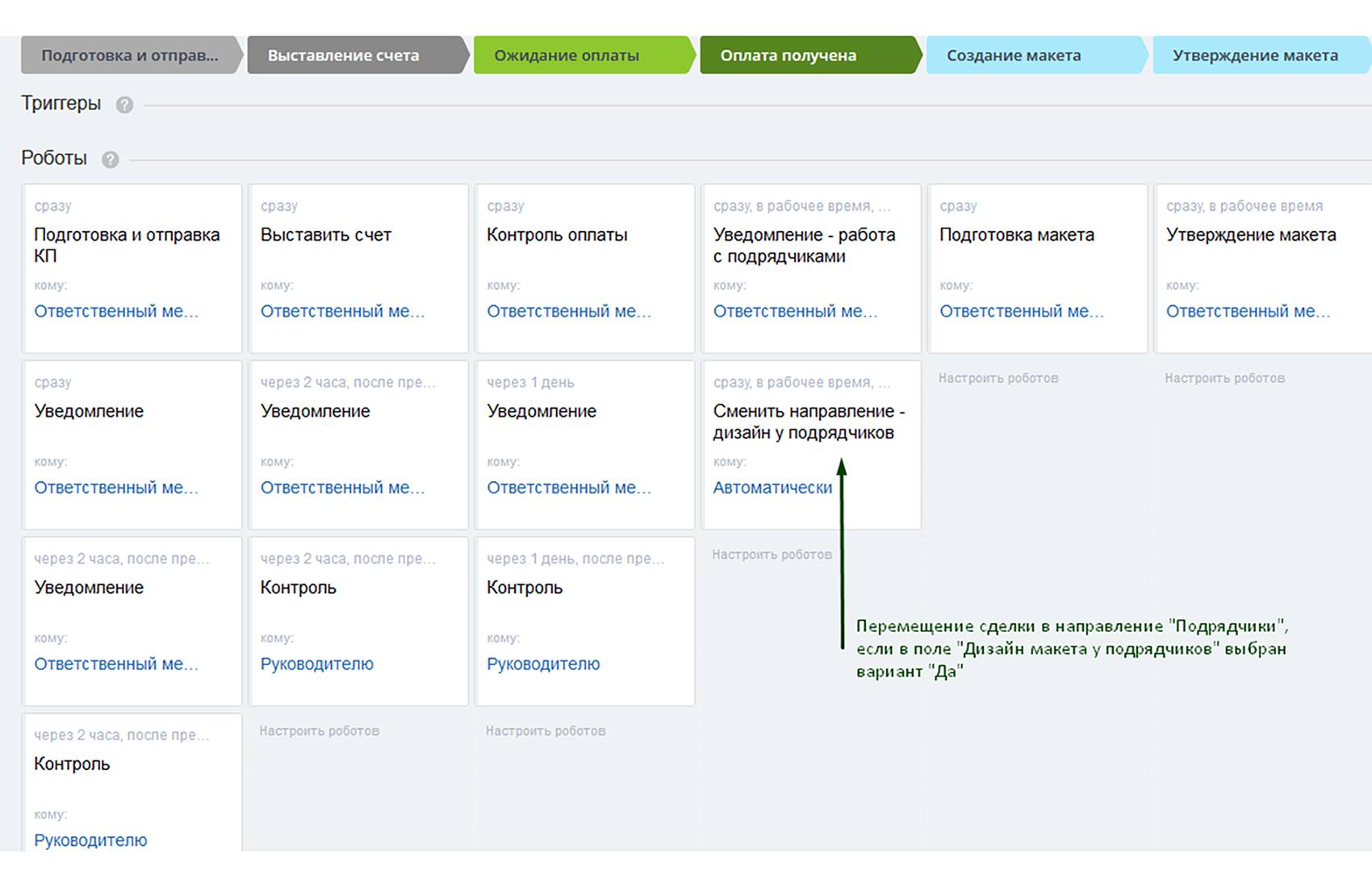Open Уведомление - работа с подрядчиками robot

[804, 245]
